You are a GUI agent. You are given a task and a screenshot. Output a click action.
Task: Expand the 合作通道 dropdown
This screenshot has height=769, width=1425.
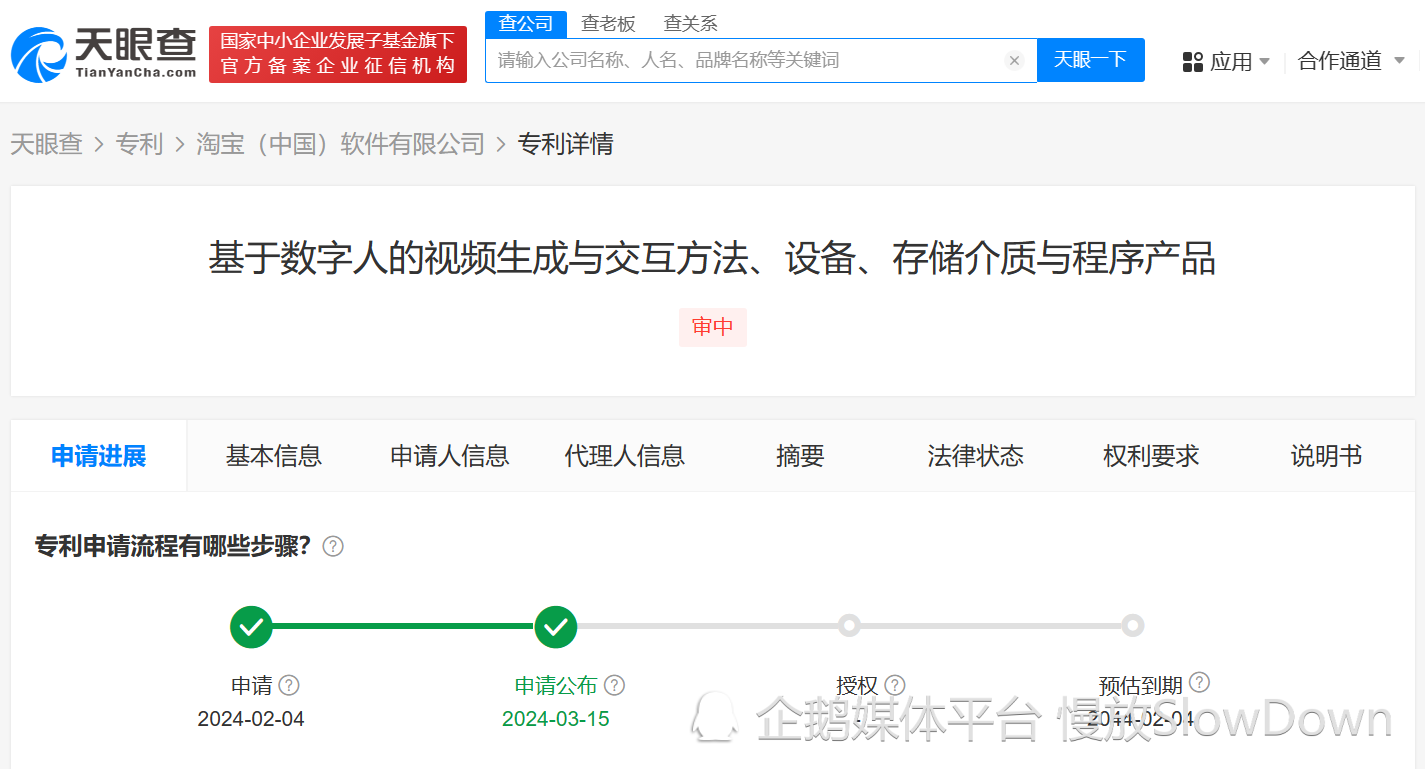click(x=1351, y=61)
